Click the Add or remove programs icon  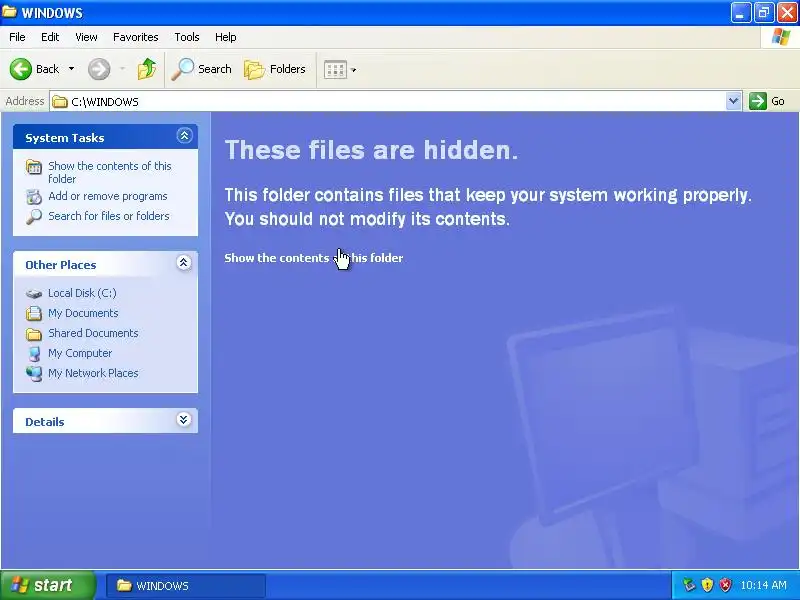click(x=34, y=196)
